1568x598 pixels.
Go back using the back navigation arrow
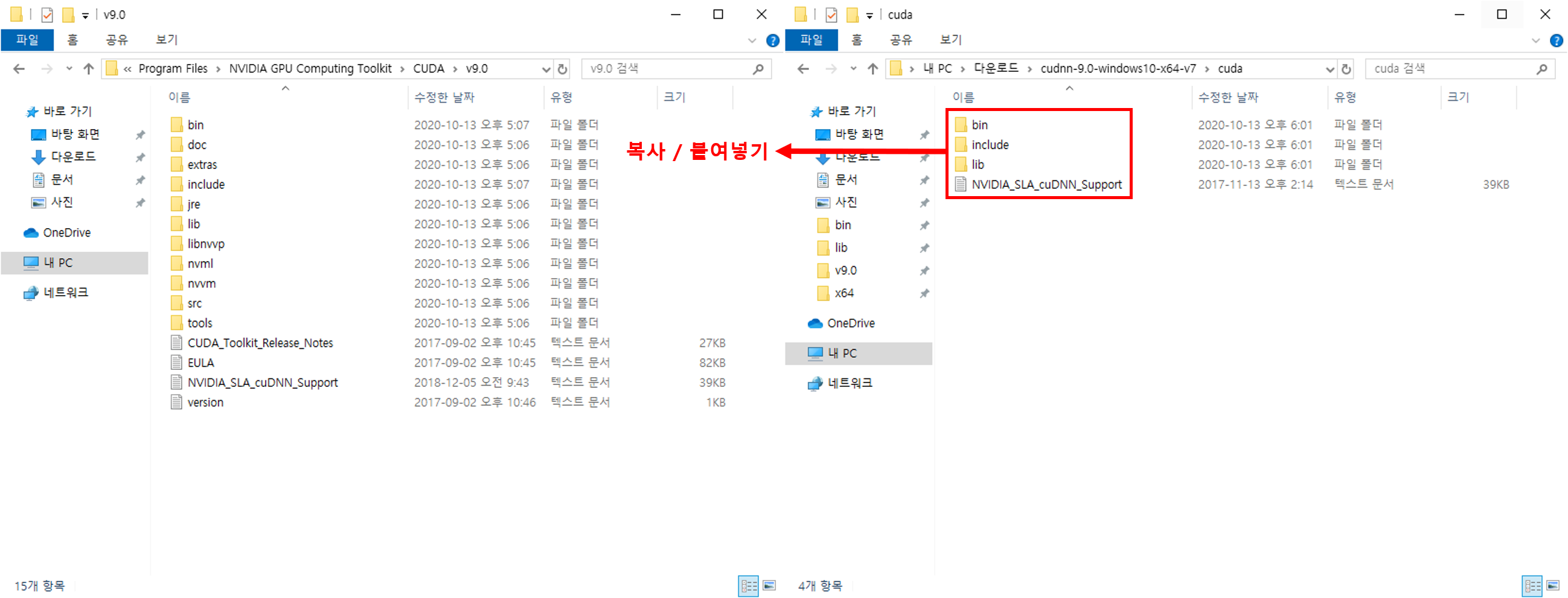click(19, 68)
